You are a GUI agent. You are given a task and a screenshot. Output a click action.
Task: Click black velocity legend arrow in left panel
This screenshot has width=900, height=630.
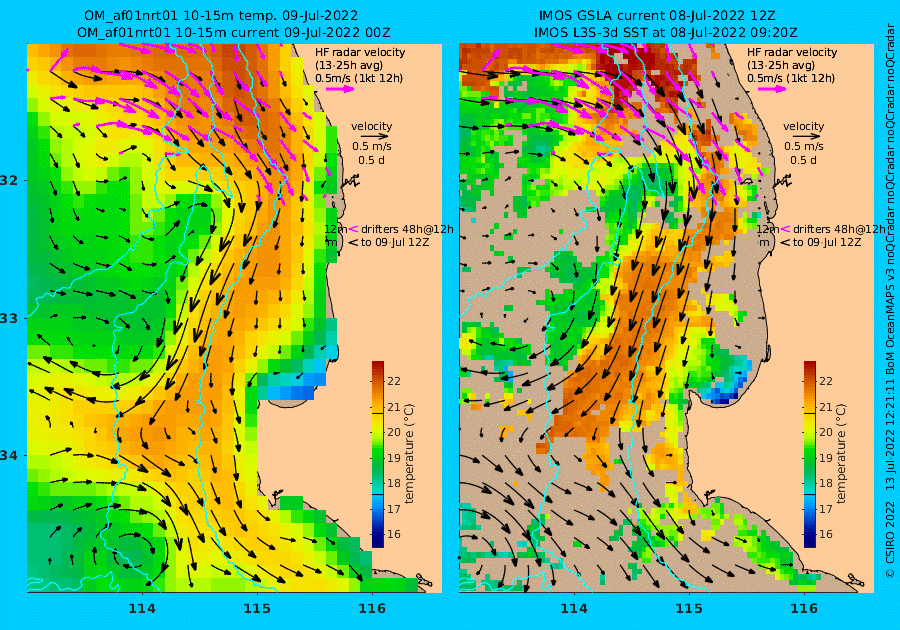pyautogui.click(x=375, y=137)
